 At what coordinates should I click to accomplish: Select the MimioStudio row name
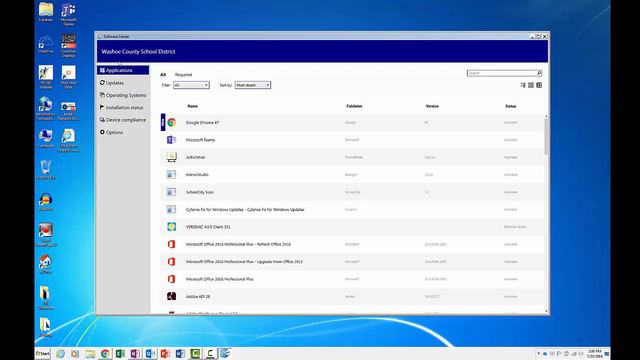[x=197, y=175]
